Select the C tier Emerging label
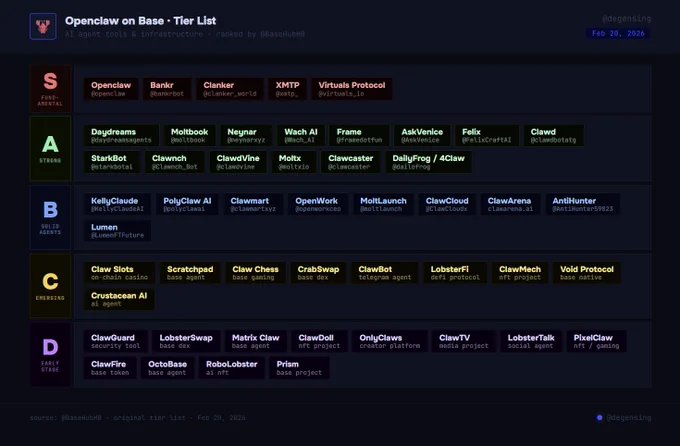The height and width of the screenshot is (446, 680). click(50, 286)
